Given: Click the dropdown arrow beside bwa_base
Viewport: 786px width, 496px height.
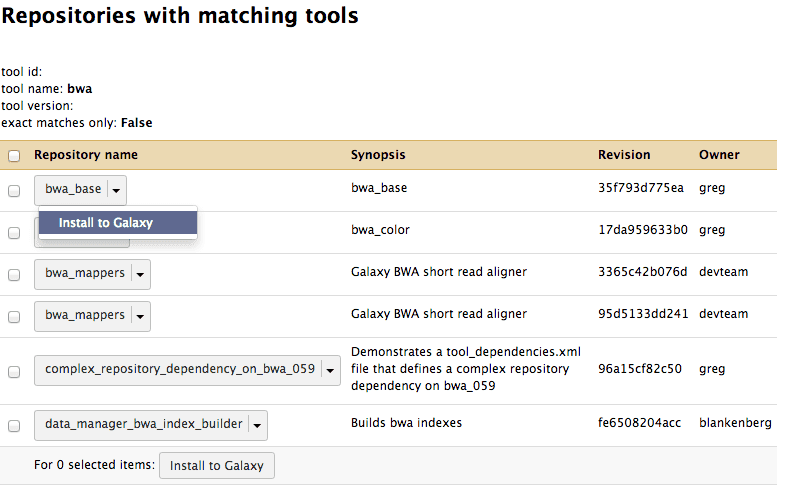Looking at the screenshot, I should coord(117,190).
